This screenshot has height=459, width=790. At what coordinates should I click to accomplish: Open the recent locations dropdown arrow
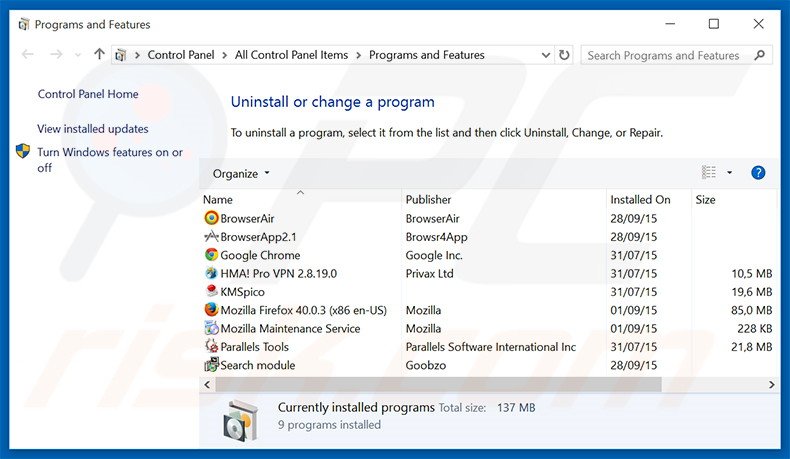coord(78,54)
